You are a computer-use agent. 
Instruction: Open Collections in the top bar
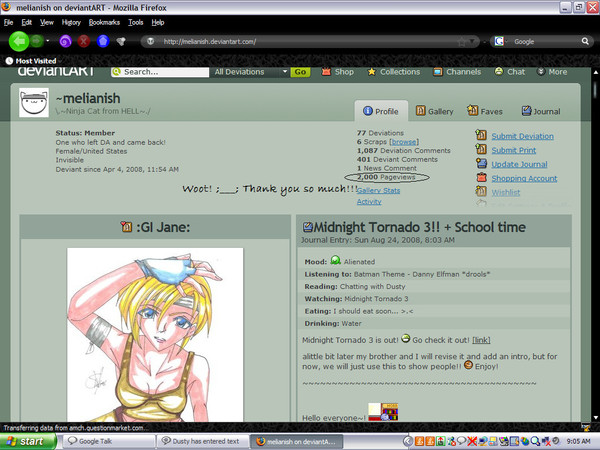click(x=394, y=72)
